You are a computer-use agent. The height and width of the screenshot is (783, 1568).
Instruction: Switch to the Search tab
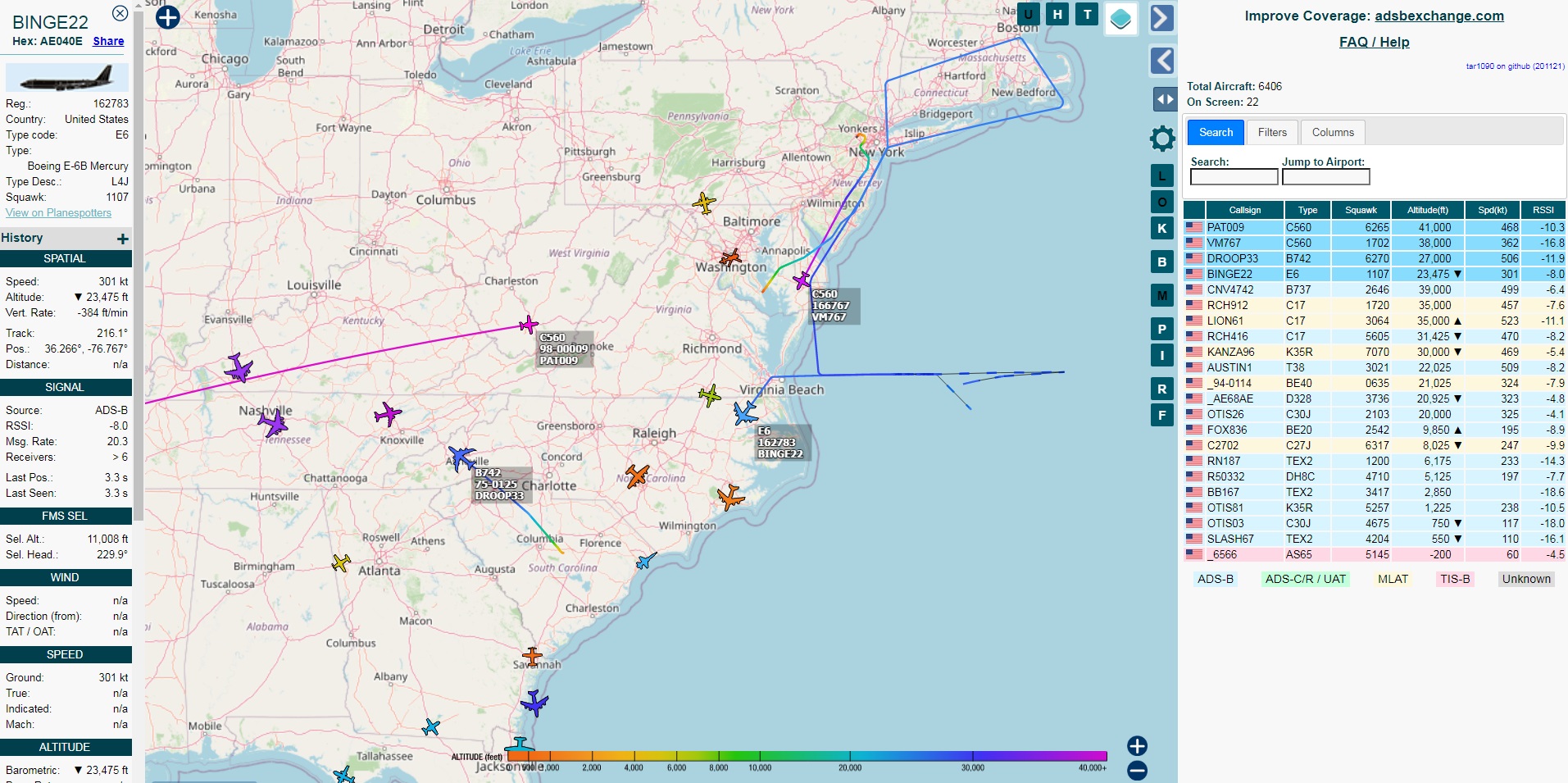point(1216,132)
